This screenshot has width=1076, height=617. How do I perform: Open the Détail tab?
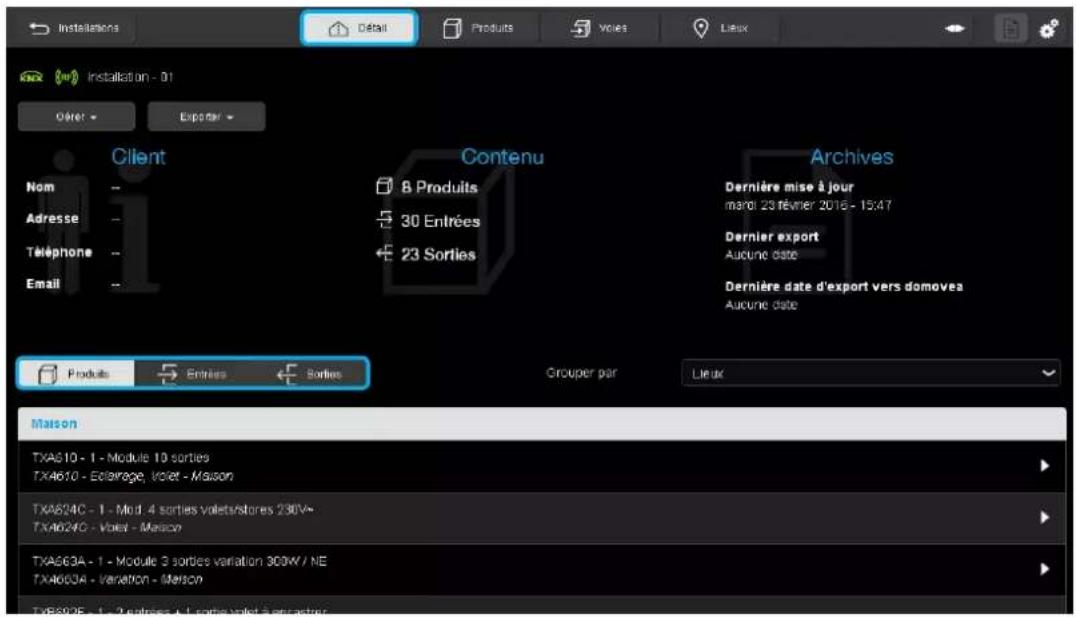pos(358,28)
